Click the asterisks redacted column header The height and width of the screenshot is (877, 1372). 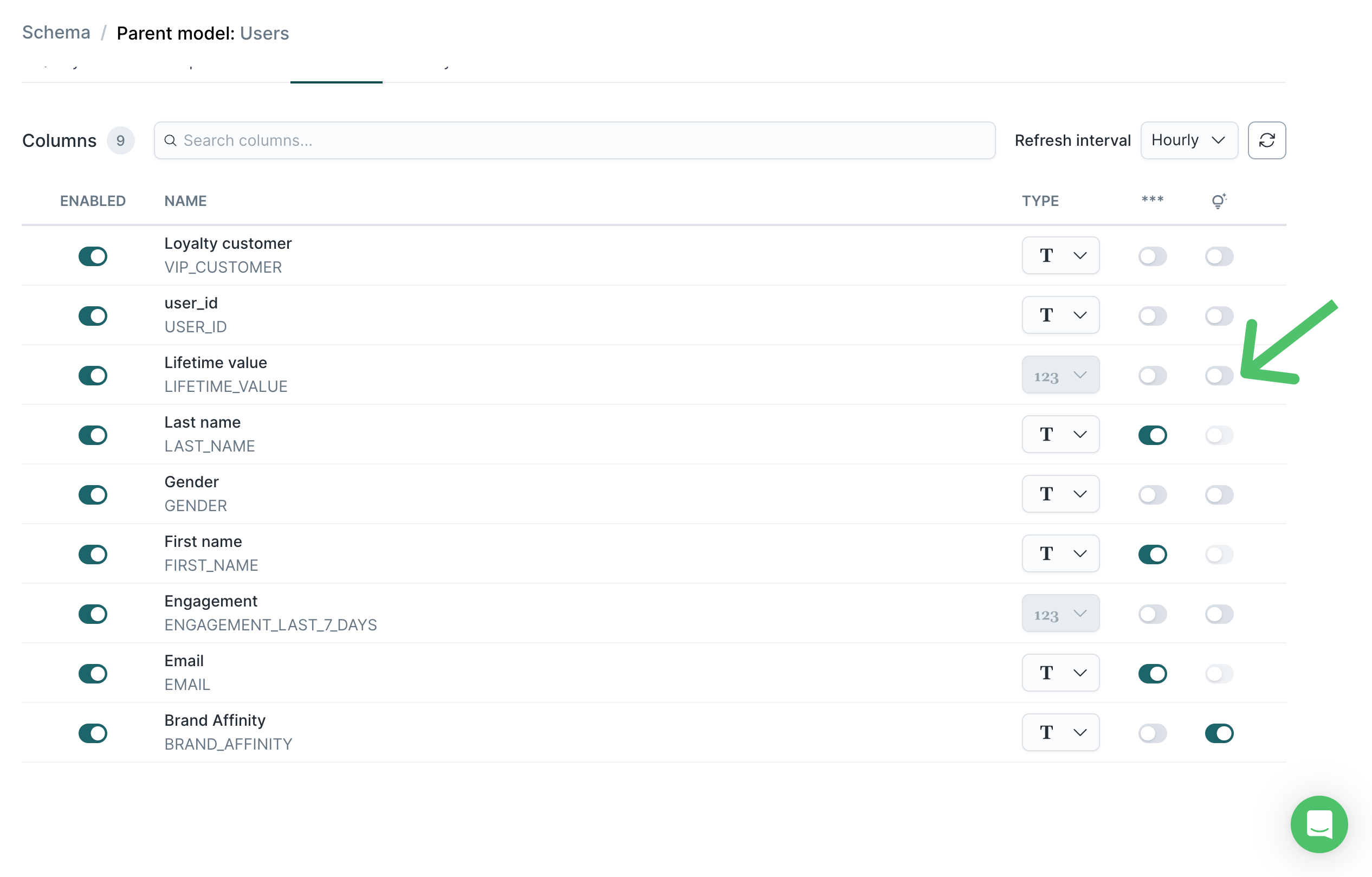[x=1152, y=199]
